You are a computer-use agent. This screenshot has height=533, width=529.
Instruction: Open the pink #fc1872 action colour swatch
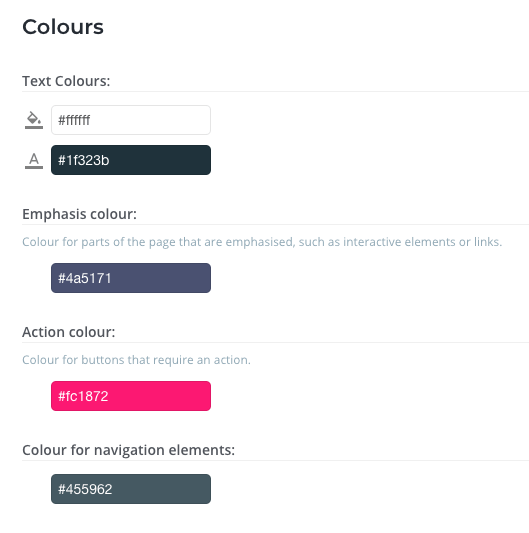131,396
